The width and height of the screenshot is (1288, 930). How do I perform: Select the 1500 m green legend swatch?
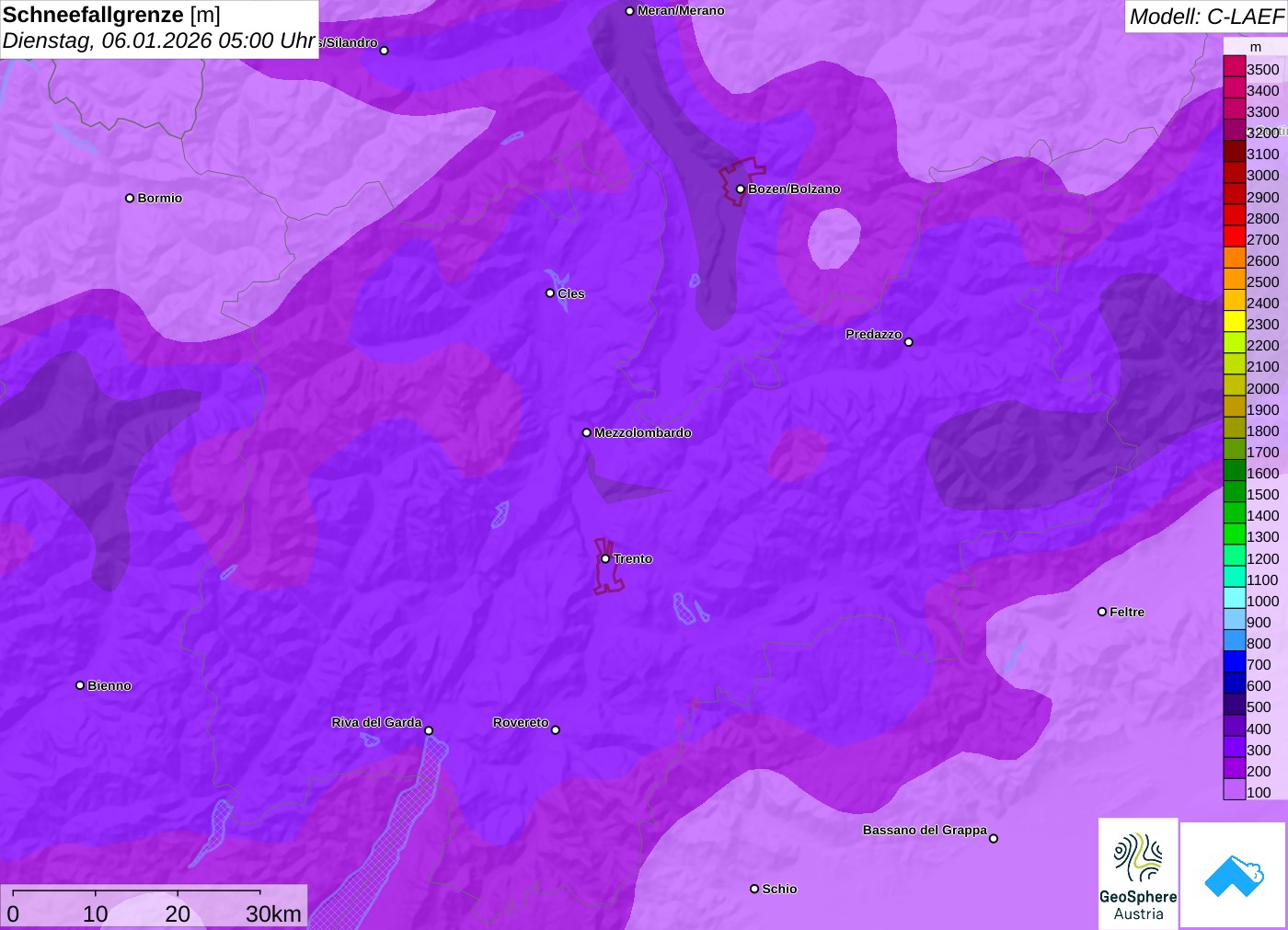(x=1235, y=492)
